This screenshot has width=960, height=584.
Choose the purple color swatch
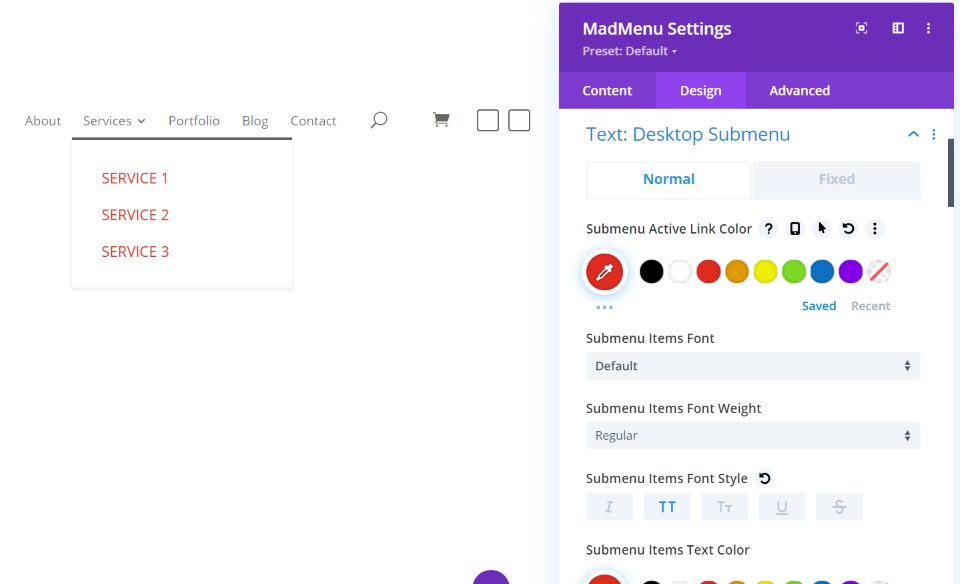(850, 272)
